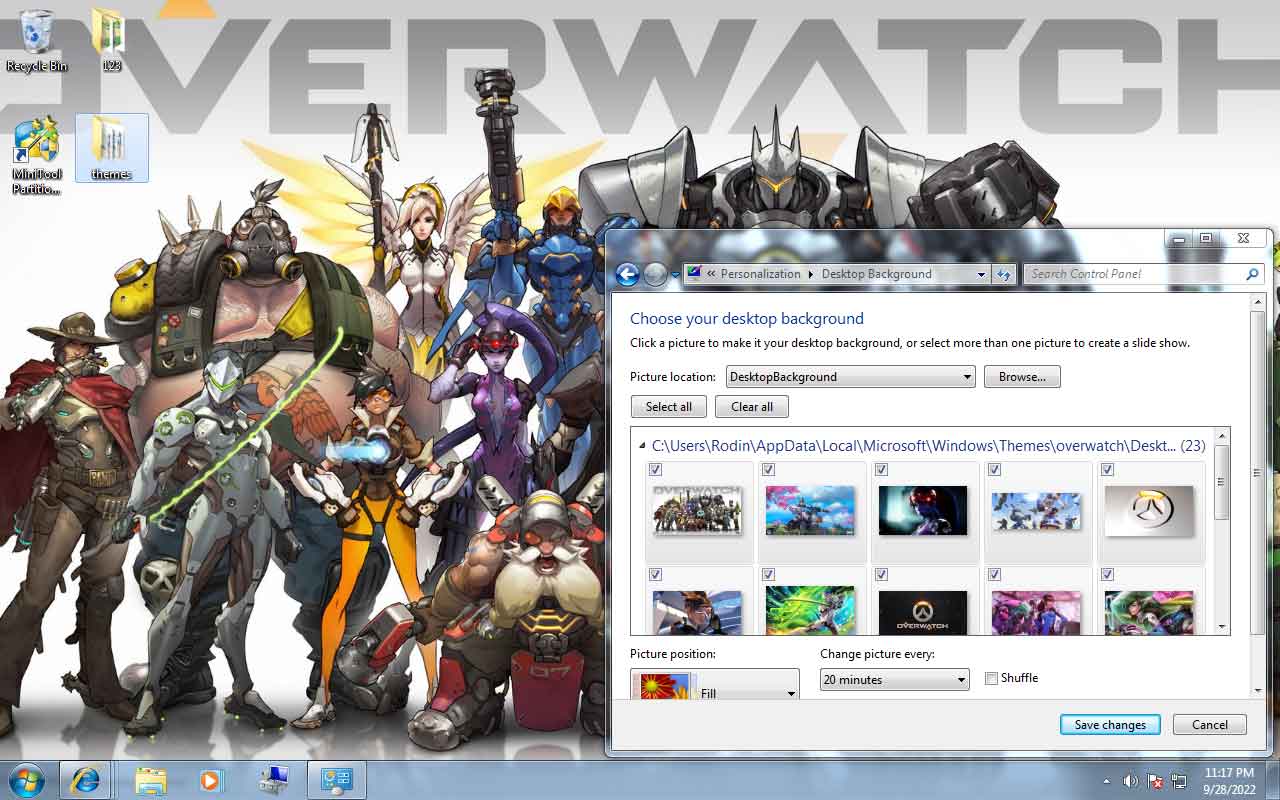Click the Save changes button

tap(1110, 725)
